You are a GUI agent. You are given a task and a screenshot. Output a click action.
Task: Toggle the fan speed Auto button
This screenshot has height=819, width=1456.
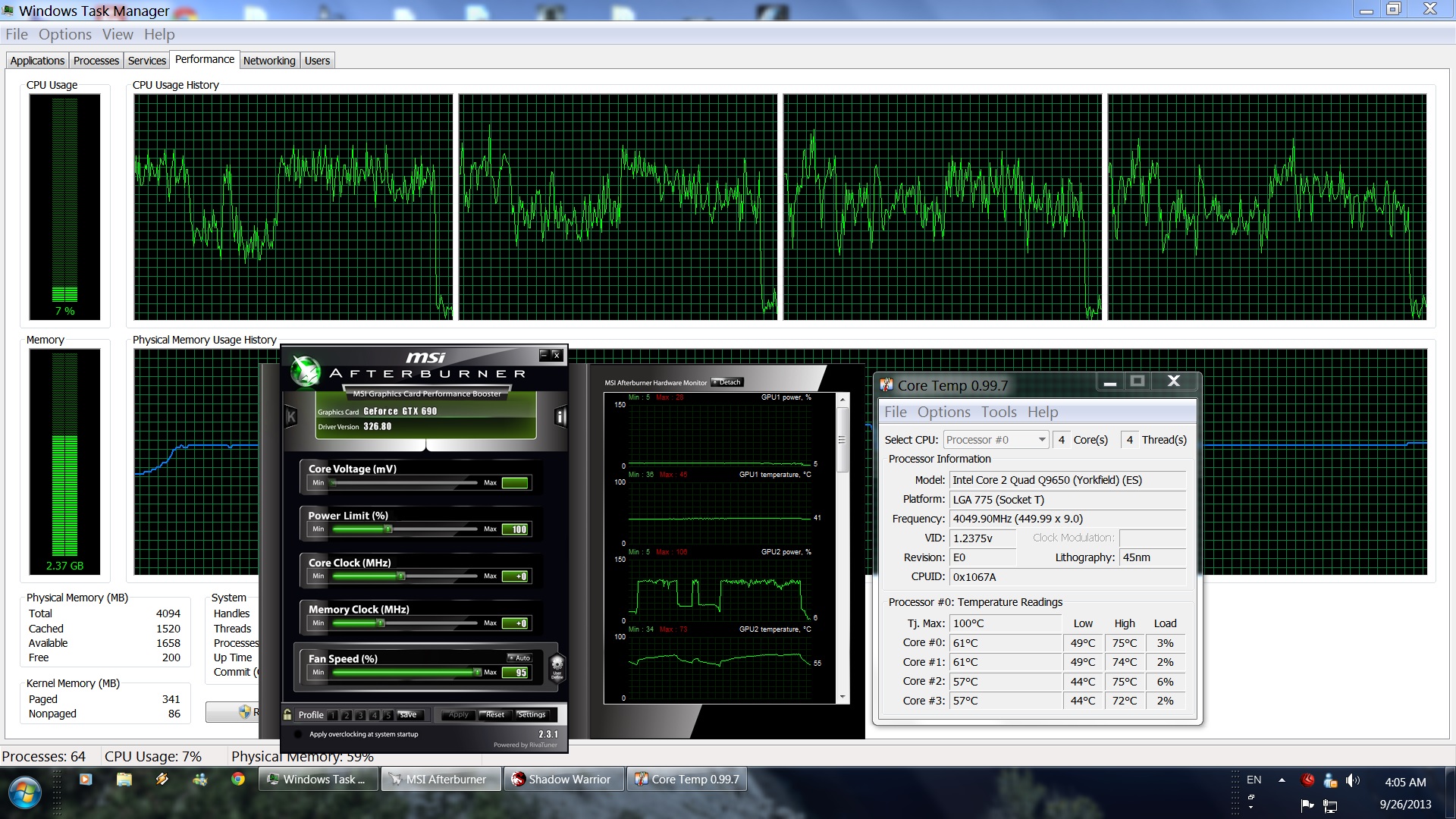click(x=520, y=657)
